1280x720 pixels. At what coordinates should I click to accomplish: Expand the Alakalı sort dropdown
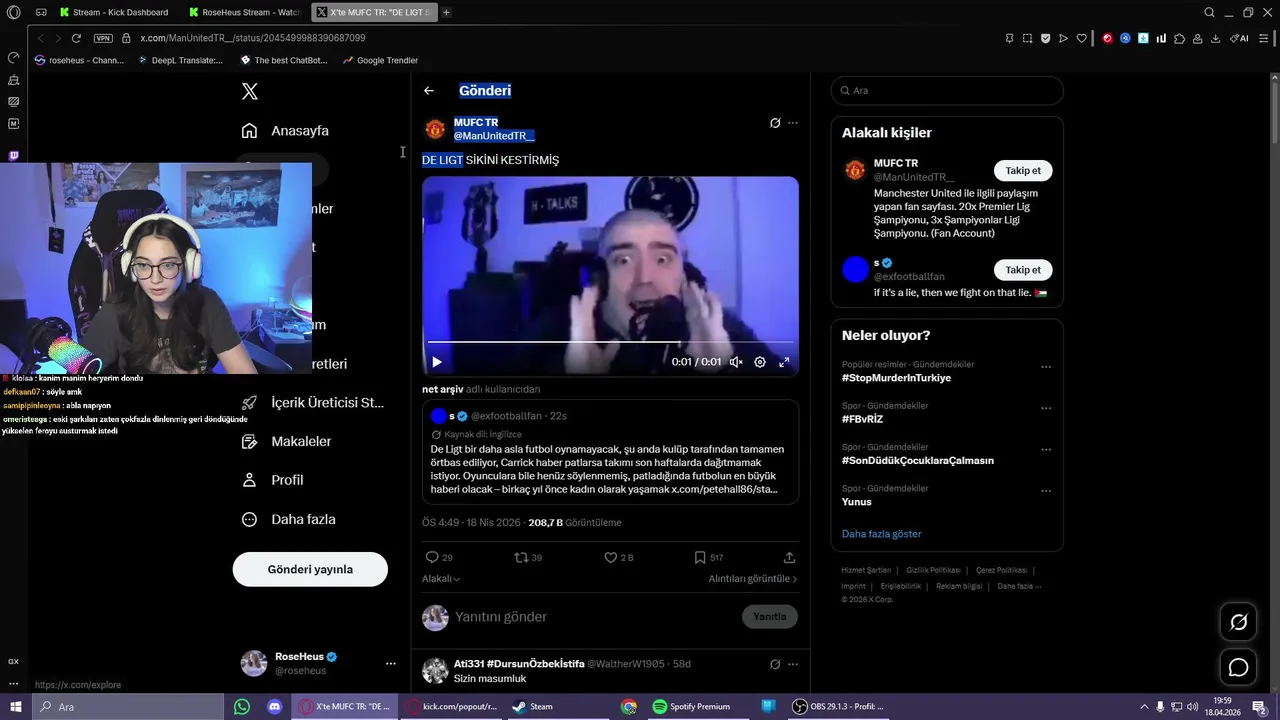[x=441, y=579]
